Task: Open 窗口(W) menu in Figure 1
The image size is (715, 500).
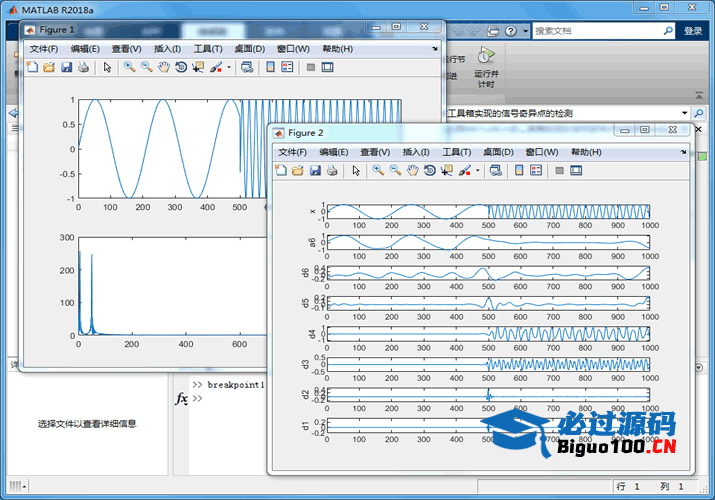Action: 293,49
